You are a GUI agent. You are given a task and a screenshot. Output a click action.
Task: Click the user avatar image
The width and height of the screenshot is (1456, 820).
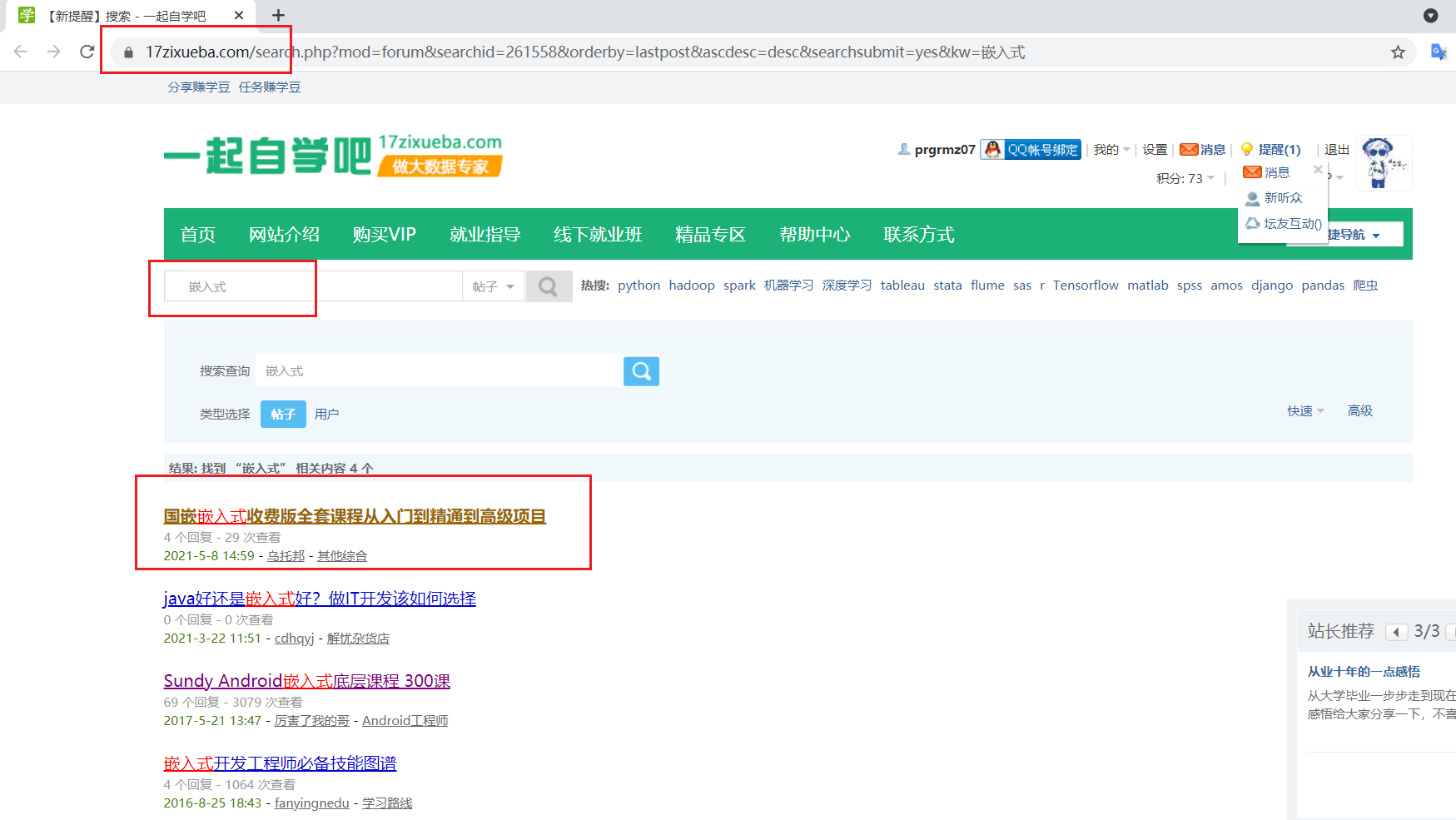[x=1384, y=163]
